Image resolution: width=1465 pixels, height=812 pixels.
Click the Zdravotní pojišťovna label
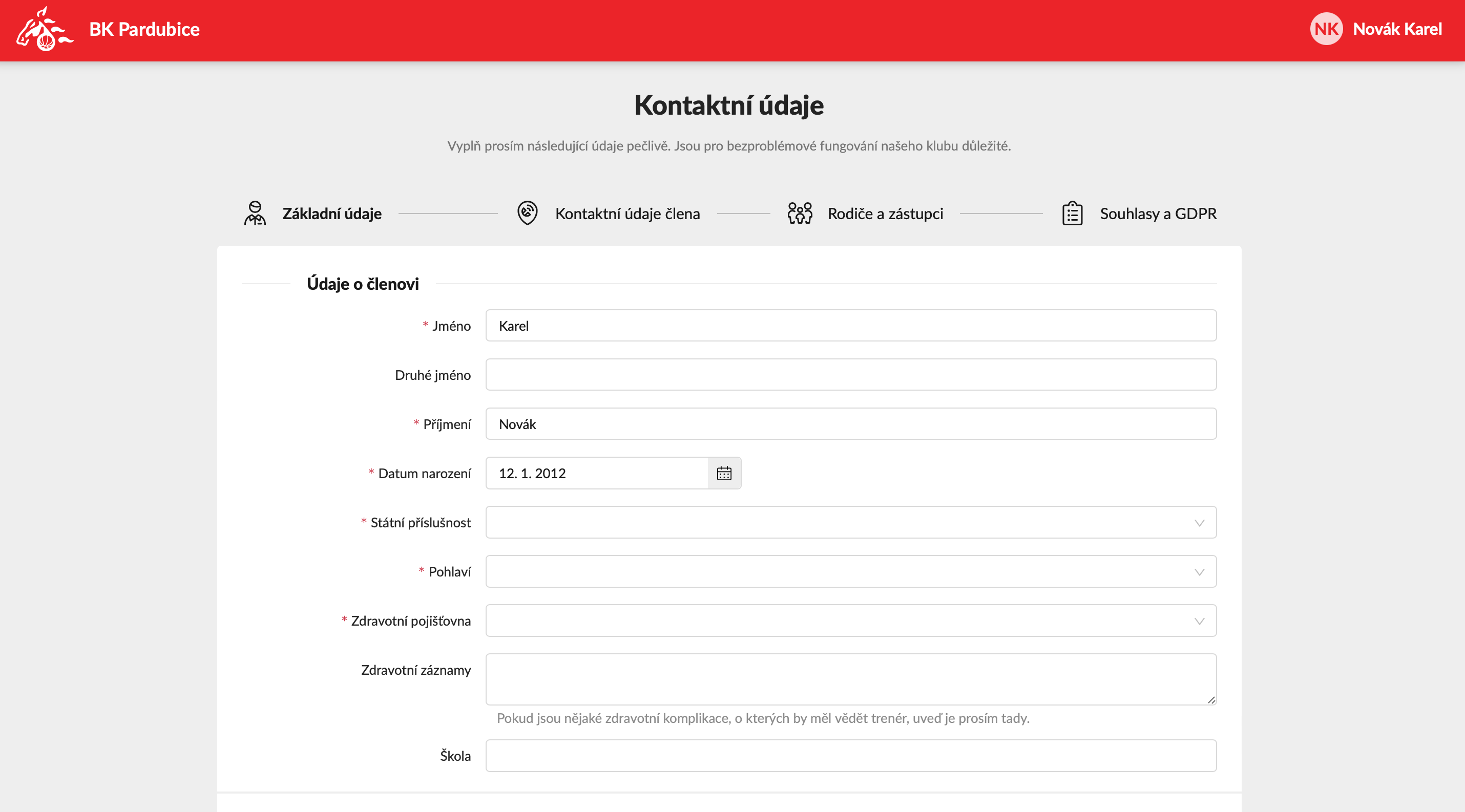tap(411, 621)
